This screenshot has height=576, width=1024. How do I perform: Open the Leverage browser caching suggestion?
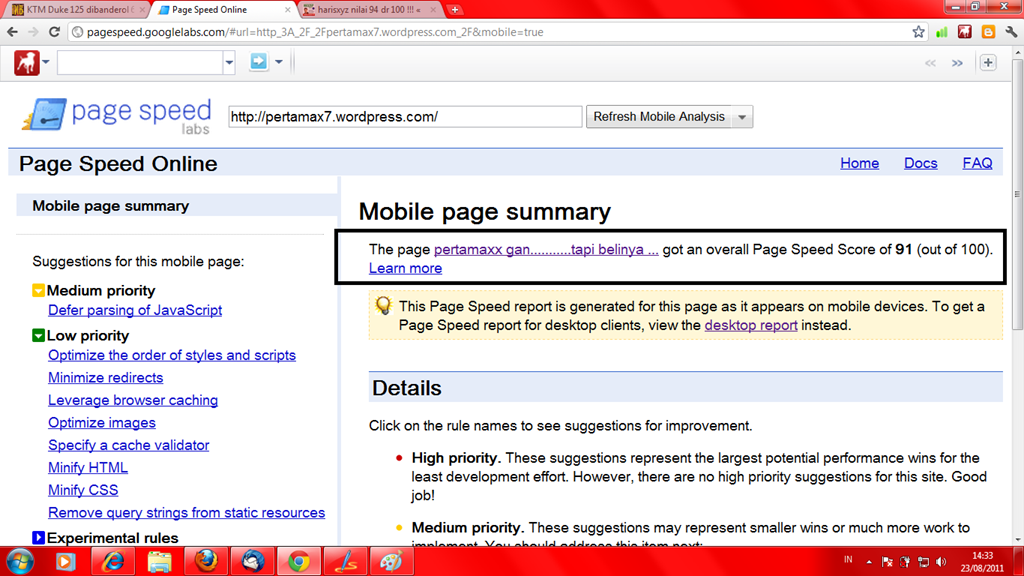tap(133, 400)
